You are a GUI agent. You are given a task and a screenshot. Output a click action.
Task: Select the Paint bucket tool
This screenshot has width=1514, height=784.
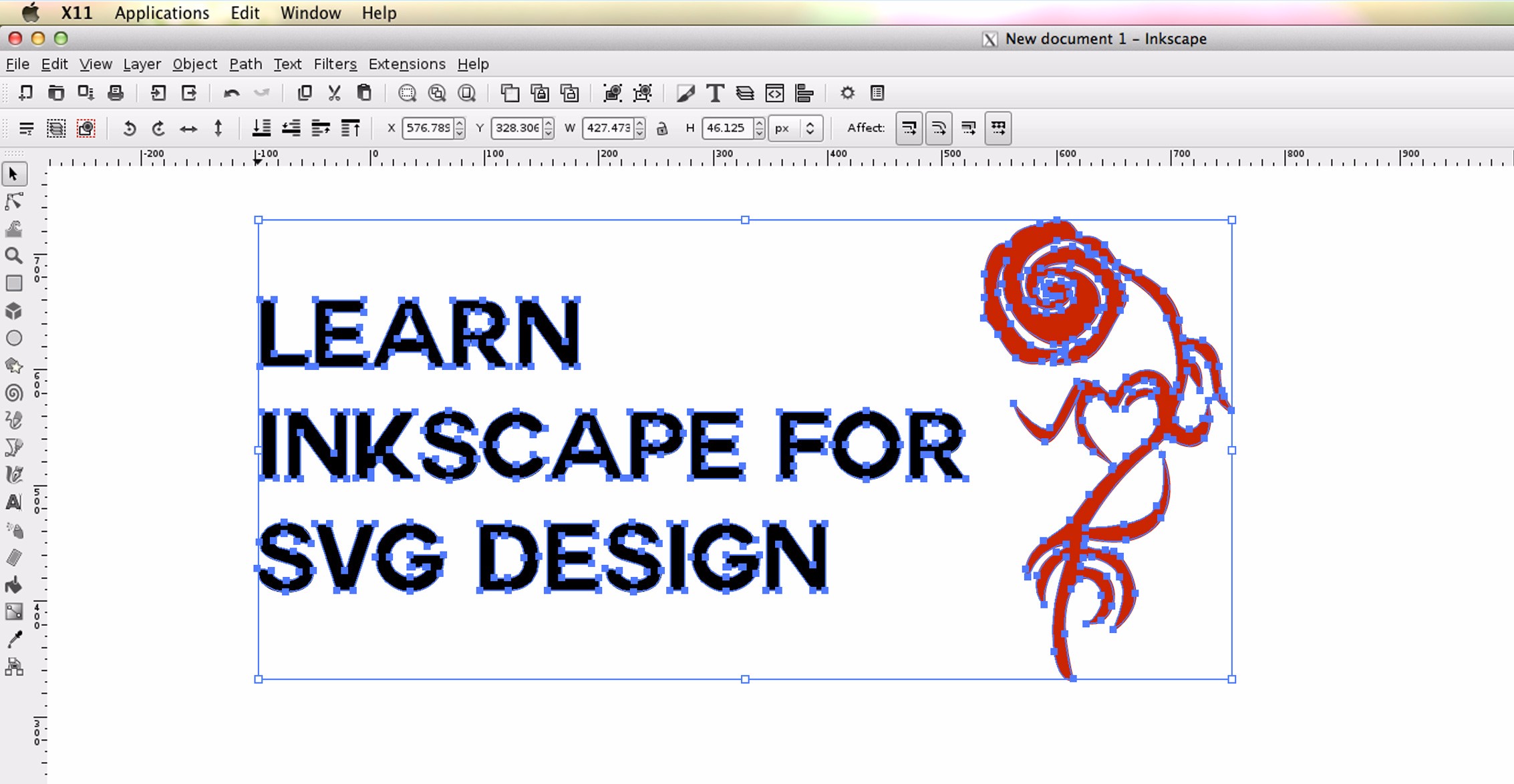tap(14, 585)
